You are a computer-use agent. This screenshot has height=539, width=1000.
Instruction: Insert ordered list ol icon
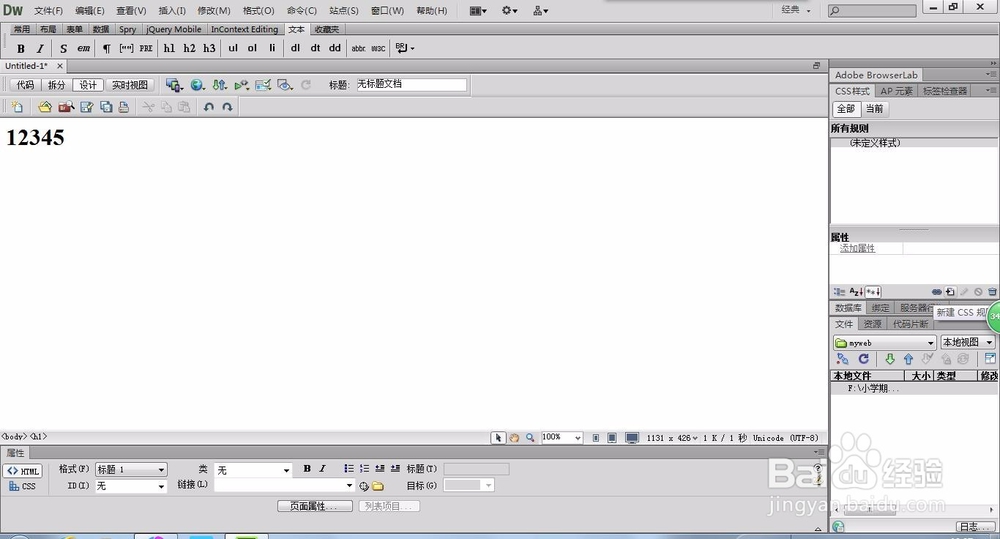[252, 48]
